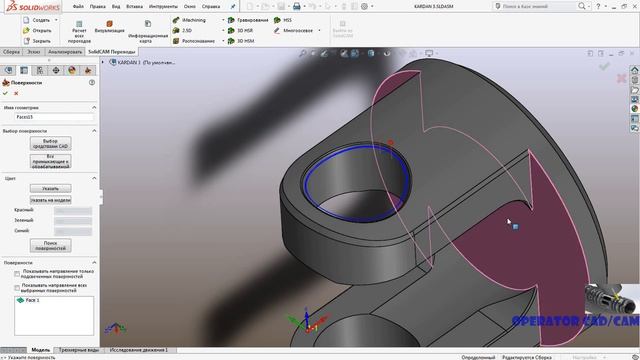
Task: Click the Открыть (open) icon
Action: (x=27, y=31)
